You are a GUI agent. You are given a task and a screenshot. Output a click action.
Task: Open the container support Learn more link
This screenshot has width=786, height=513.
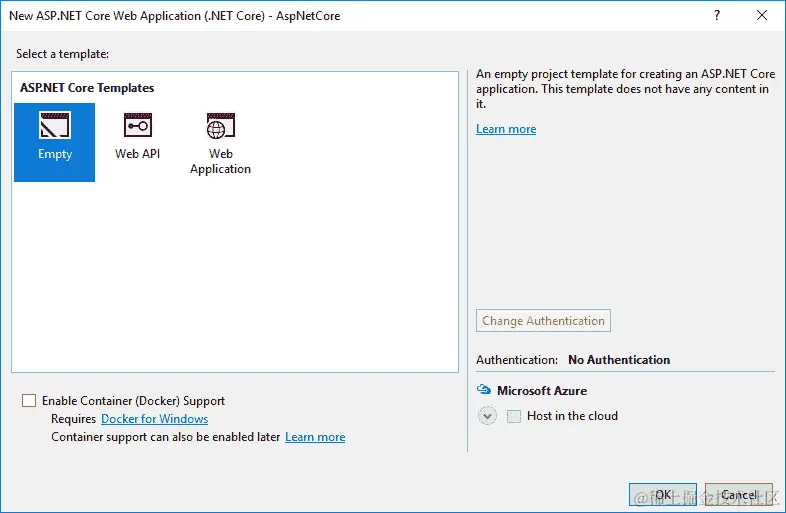pos(315,437)
